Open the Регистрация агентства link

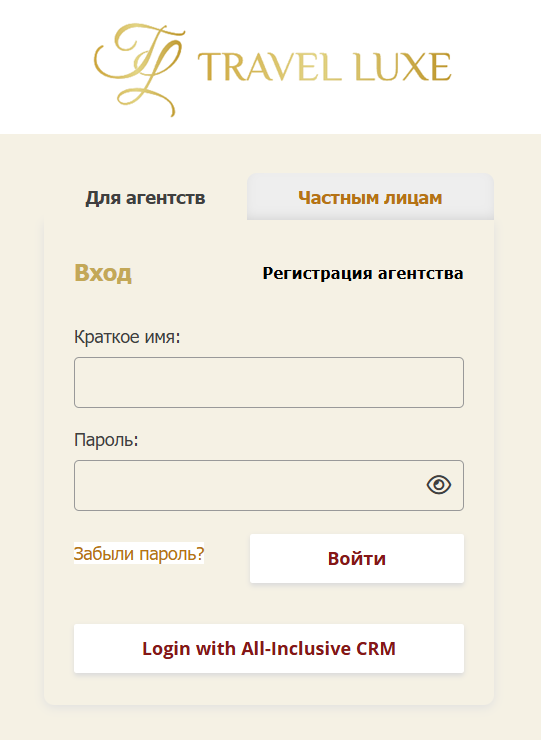pos(363,273)
